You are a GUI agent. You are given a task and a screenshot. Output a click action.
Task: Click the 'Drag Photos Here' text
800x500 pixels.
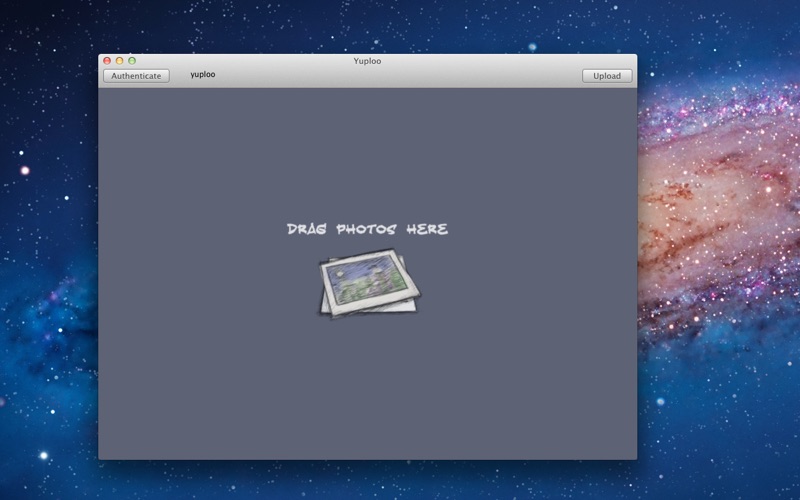click(367, 229)
